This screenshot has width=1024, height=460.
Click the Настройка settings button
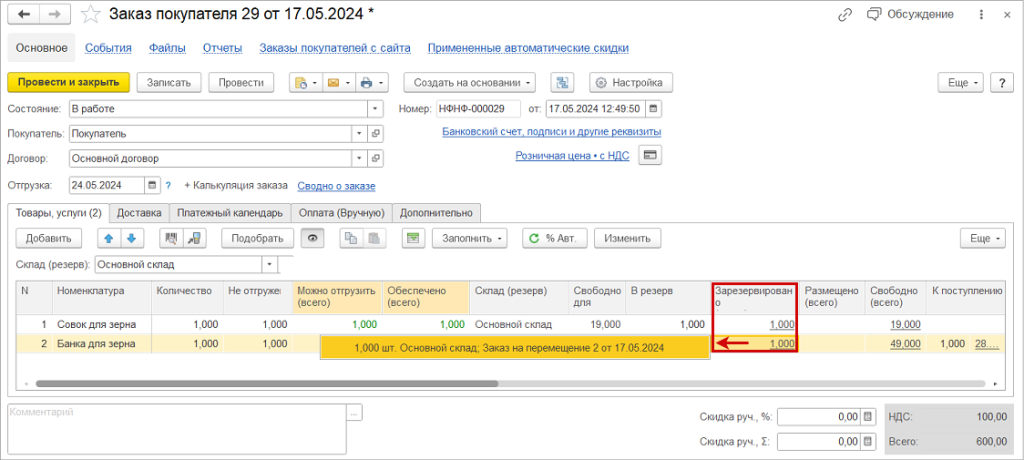631,82
